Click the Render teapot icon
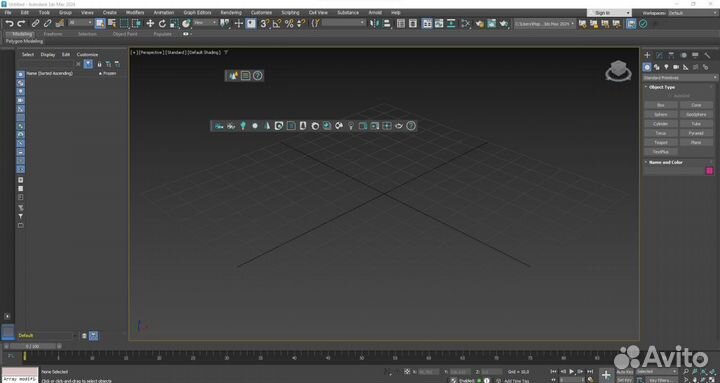 [504, 23]
